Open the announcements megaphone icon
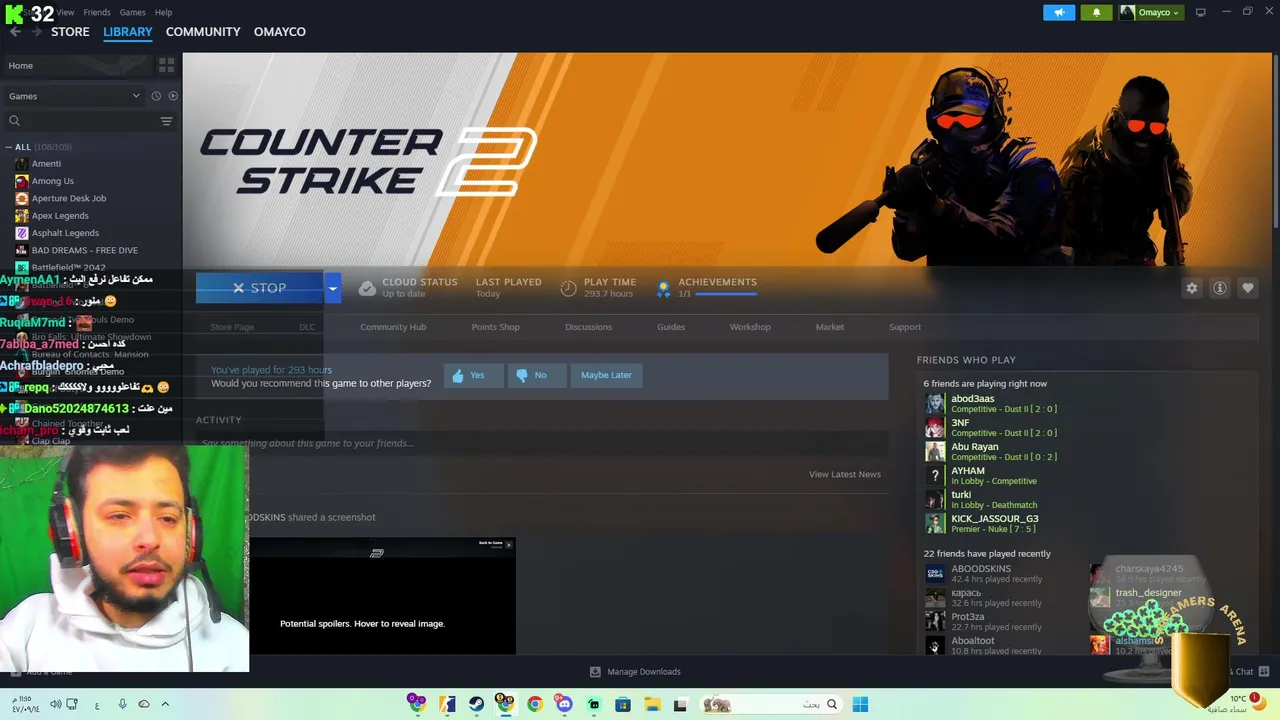Image resolution: width=1280 pixels, height=720 pixels. [1059, 12]
